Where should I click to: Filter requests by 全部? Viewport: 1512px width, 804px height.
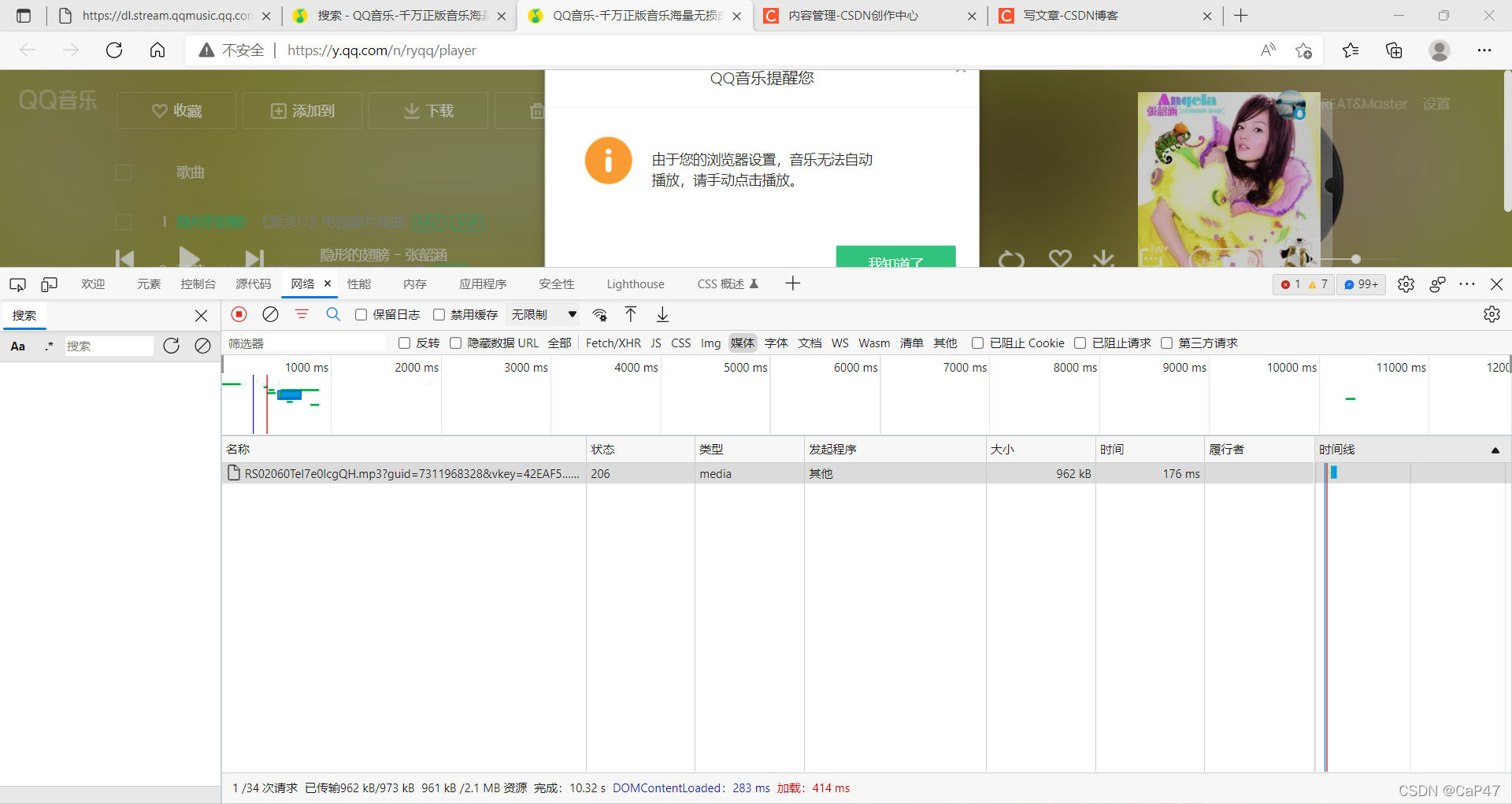[x=559, y=343]
